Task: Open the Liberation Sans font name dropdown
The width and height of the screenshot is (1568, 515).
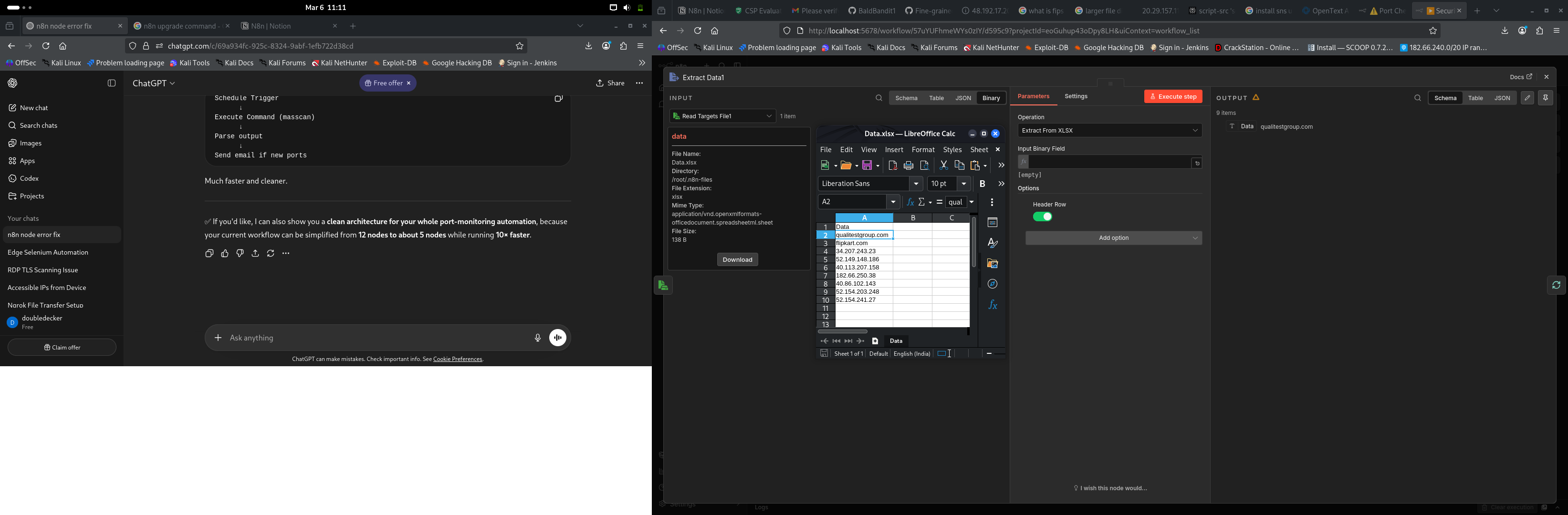Action: (x=870, y=184)
